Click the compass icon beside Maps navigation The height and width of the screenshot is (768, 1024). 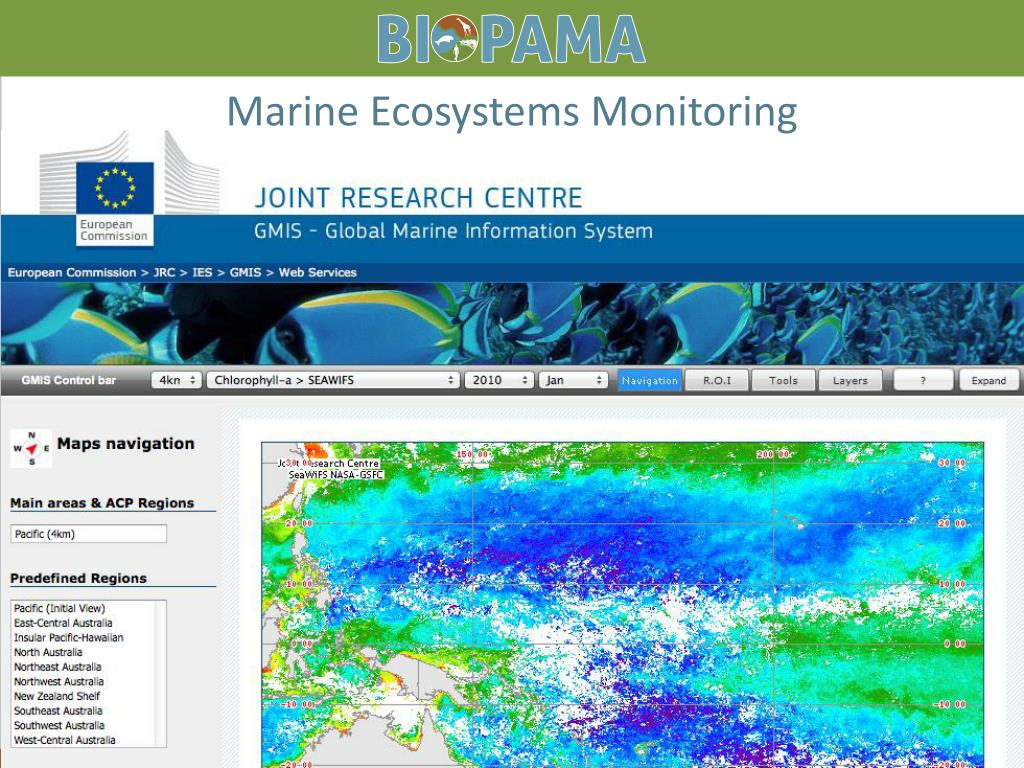click(31, 449)
